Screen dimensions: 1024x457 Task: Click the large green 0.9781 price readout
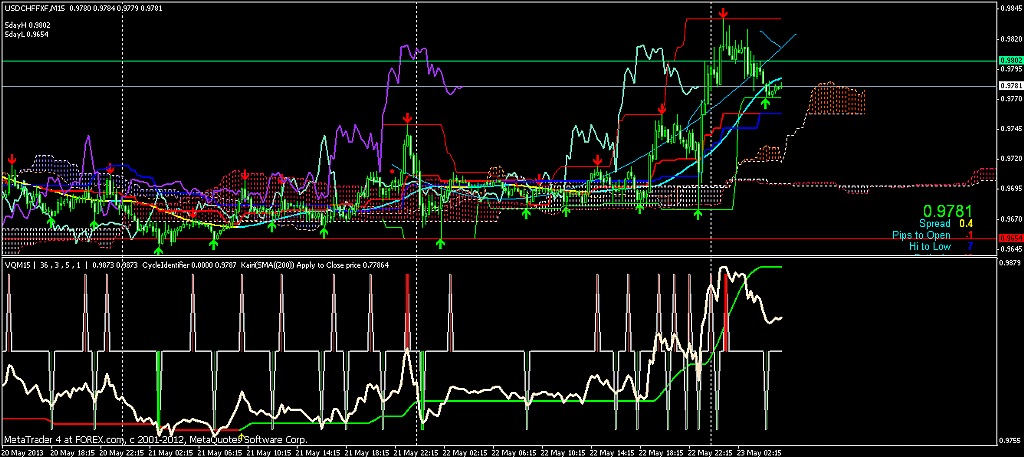(x=948, y=211)
